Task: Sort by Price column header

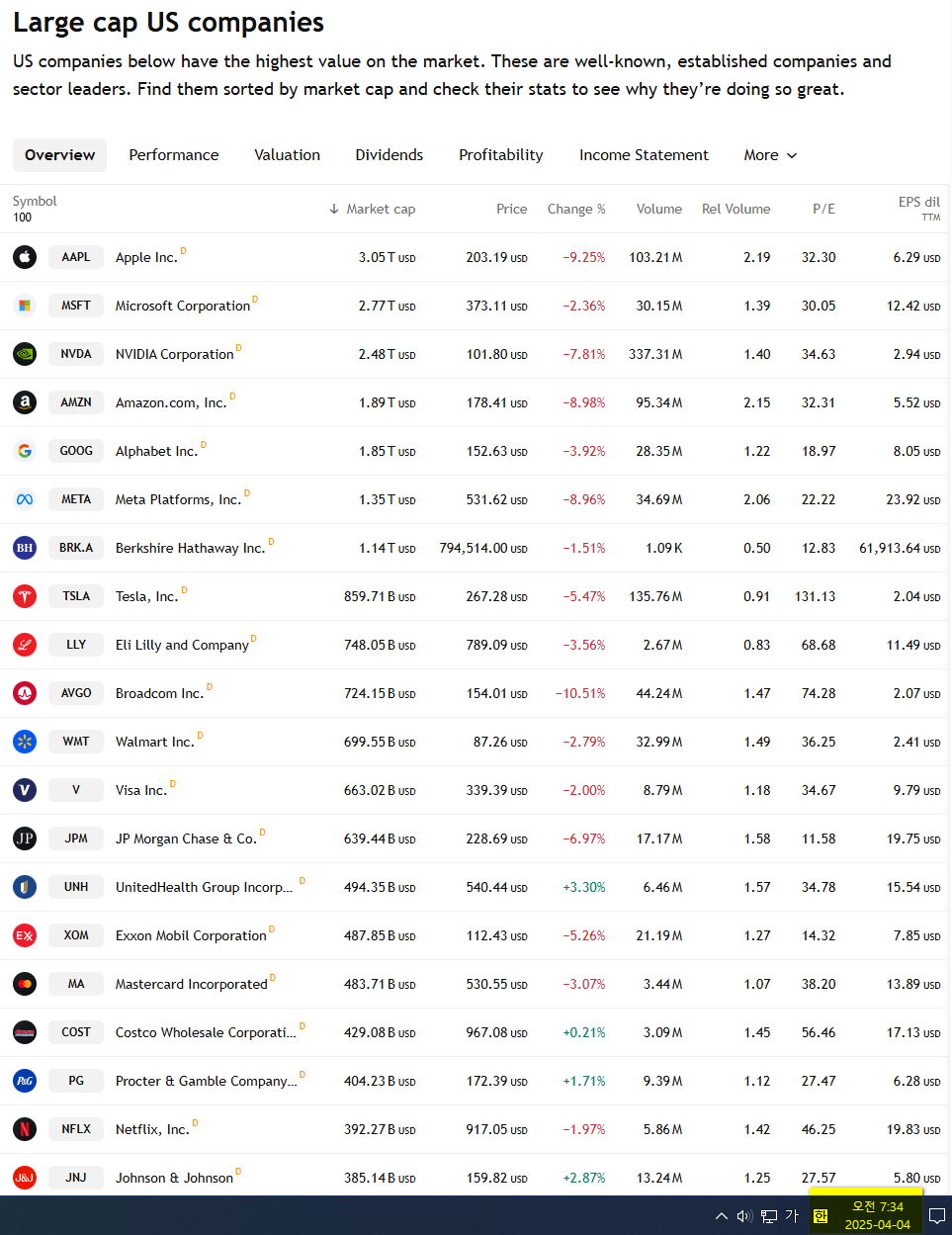Action: (x=511, y=209)
